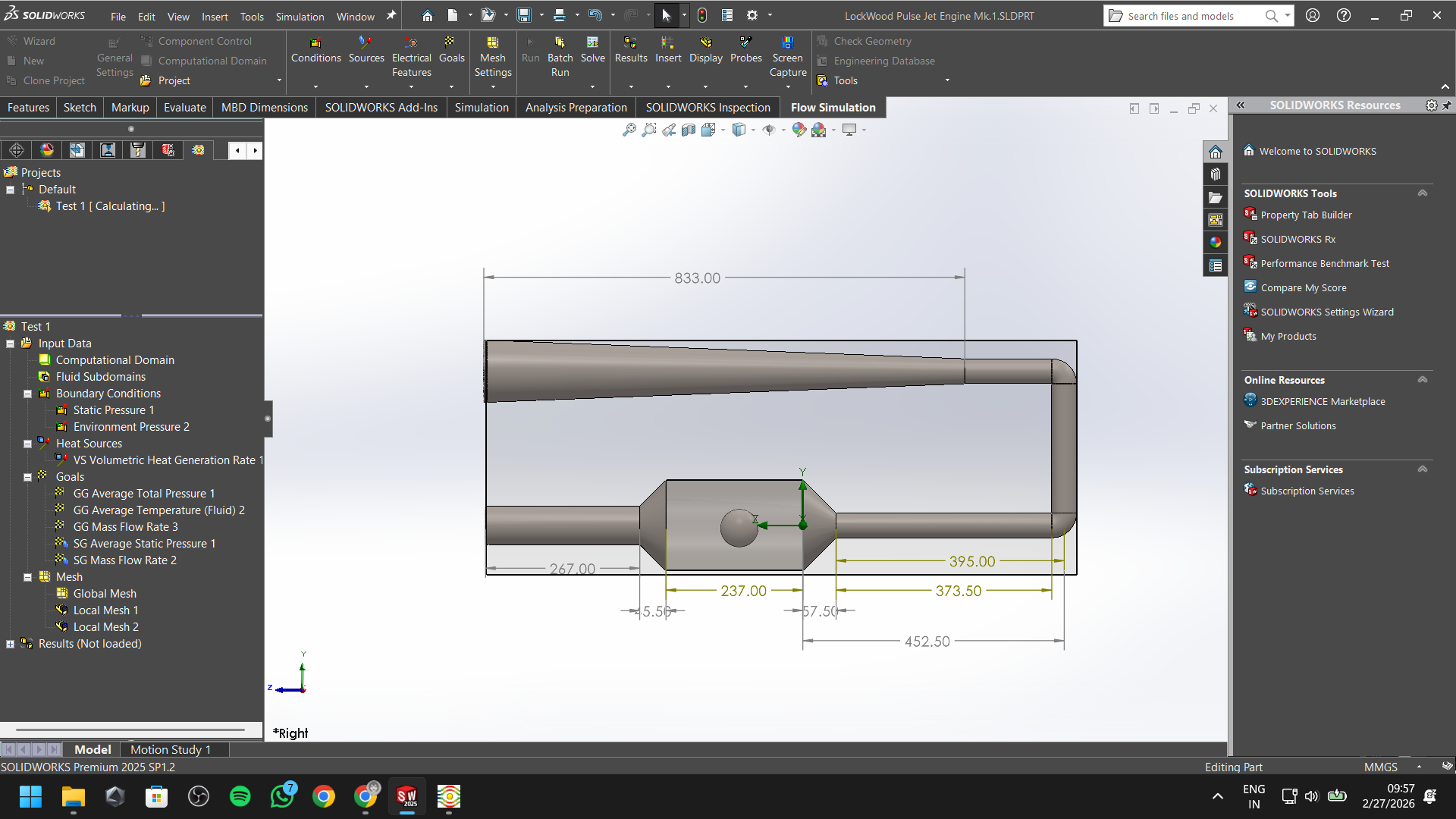Open SOLIDWORKS Settings Wizard link
This screenshot has width=1456, height=819.
click(1327, 312)
